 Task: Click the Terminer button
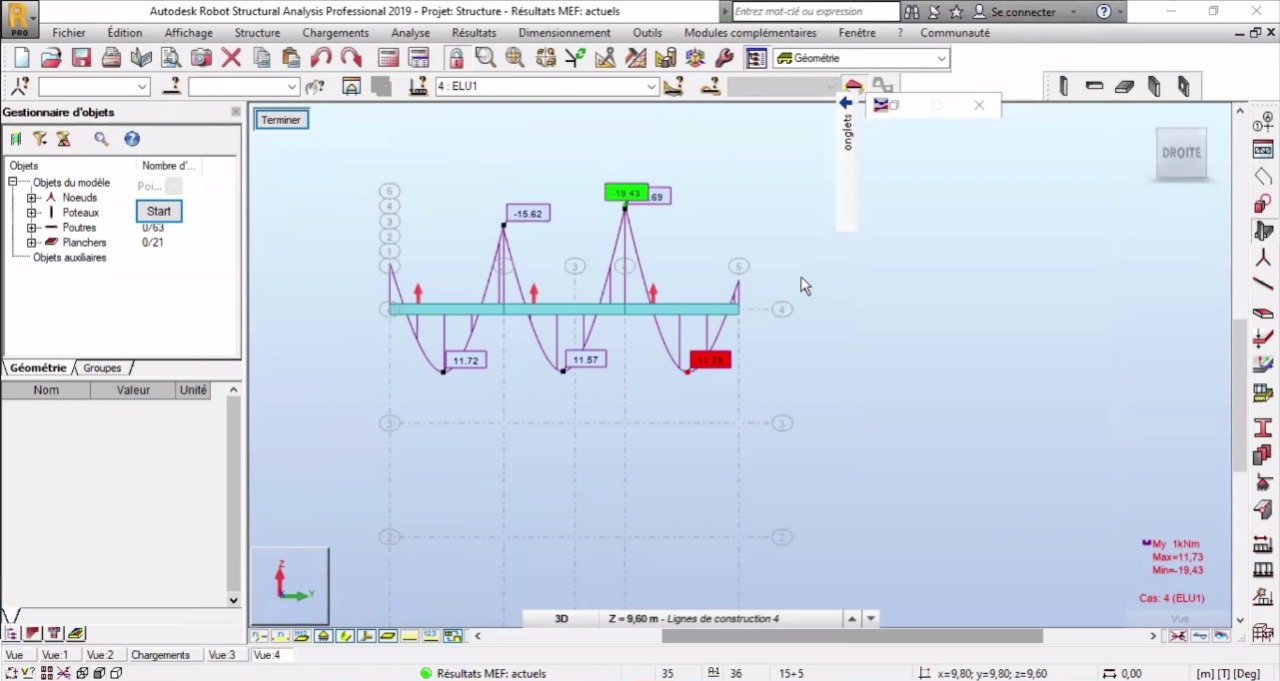pyautogui.click(x=281, y=119)
